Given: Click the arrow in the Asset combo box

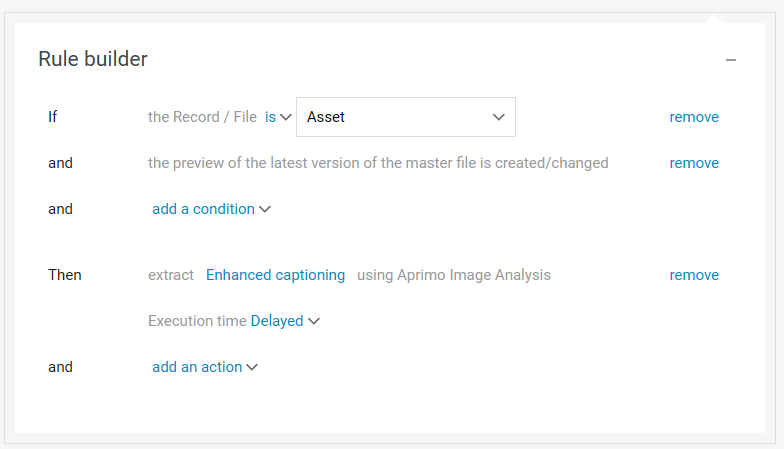Looking at the screenshot, I should (499, 117).
